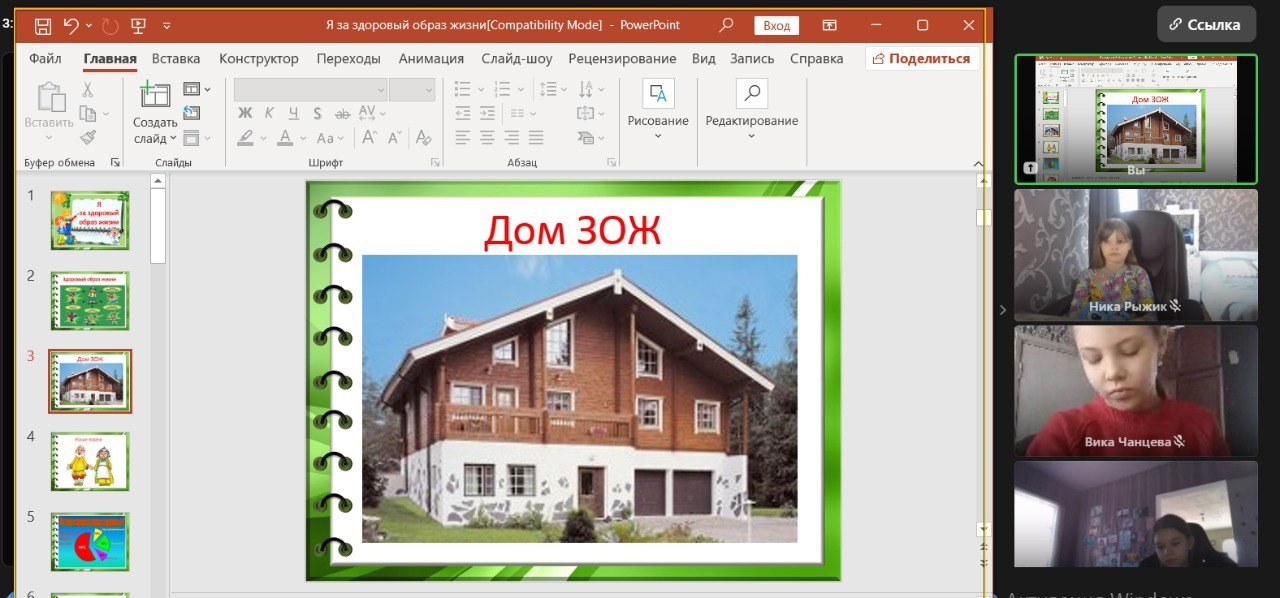
Task: Open the Абзац dialog launcher
Action: (x=612, y=162)
